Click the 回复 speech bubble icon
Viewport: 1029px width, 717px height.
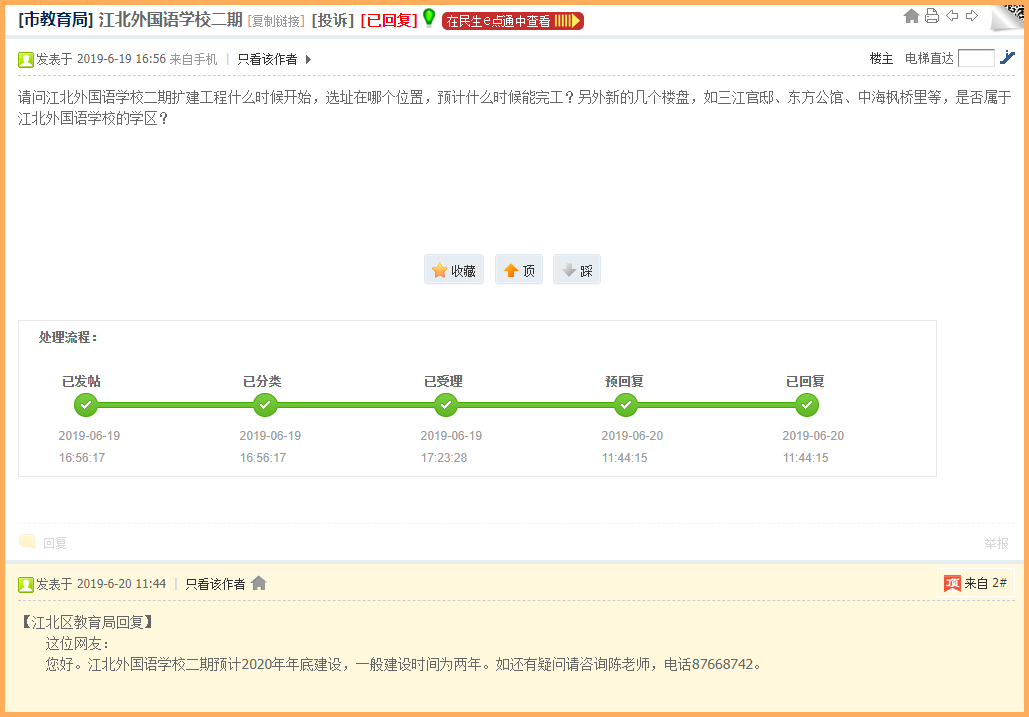click(x=27, y=542)
